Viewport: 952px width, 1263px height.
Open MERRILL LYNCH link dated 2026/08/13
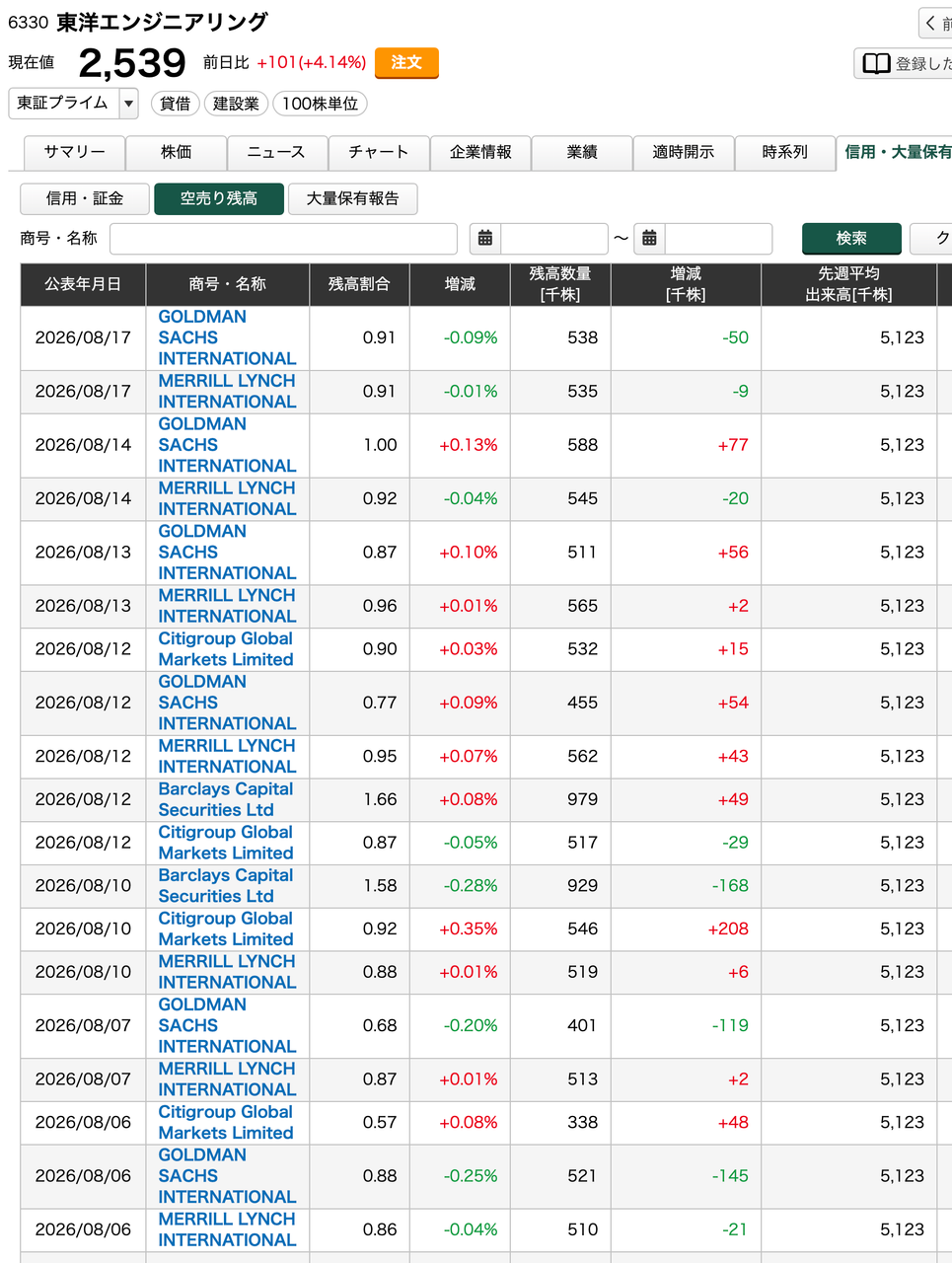pos(227,606)
